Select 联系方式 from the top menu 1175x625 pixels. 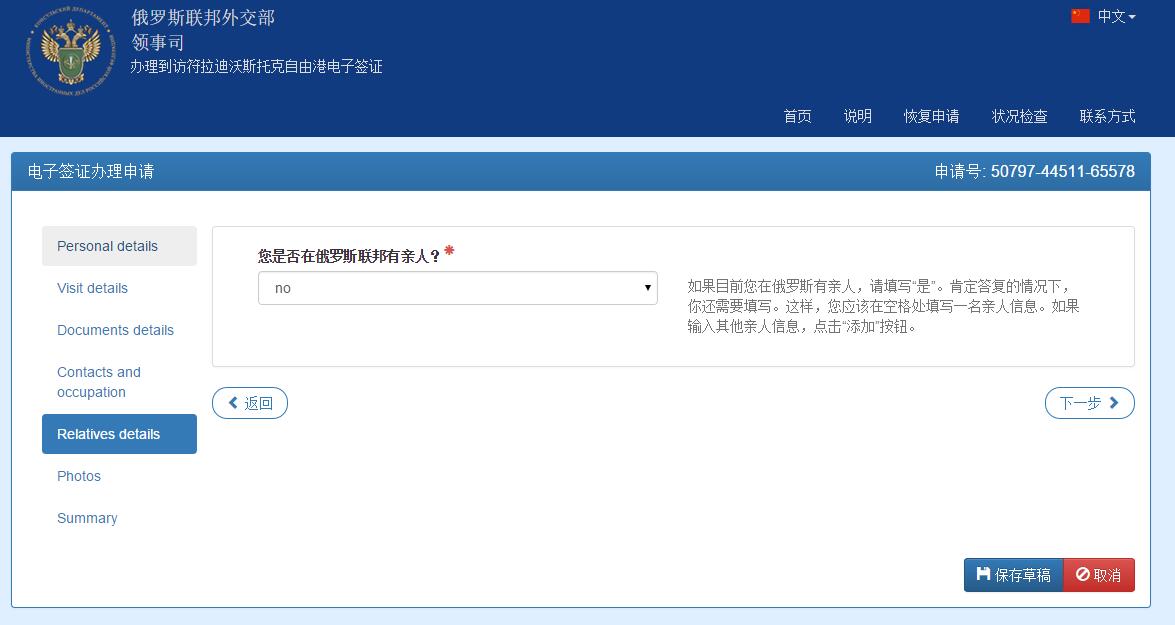[1107, 116]
